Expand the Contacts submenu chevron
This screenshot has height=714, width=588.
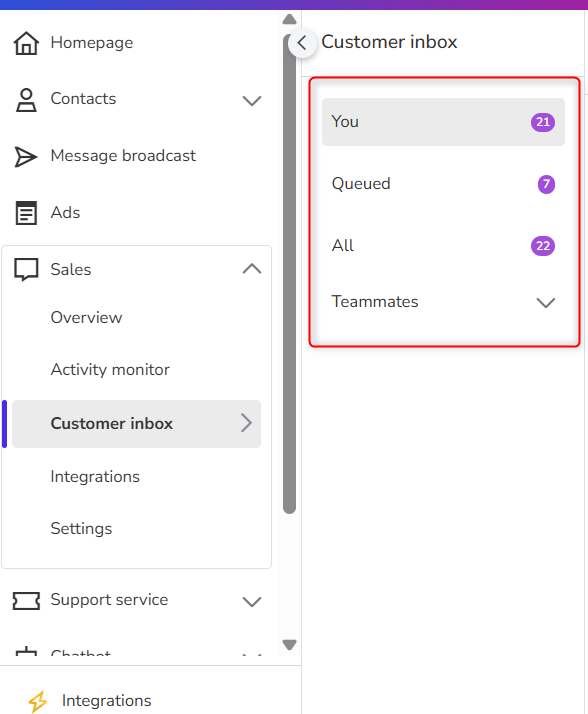pyautogui.click(x=252, y=100)
